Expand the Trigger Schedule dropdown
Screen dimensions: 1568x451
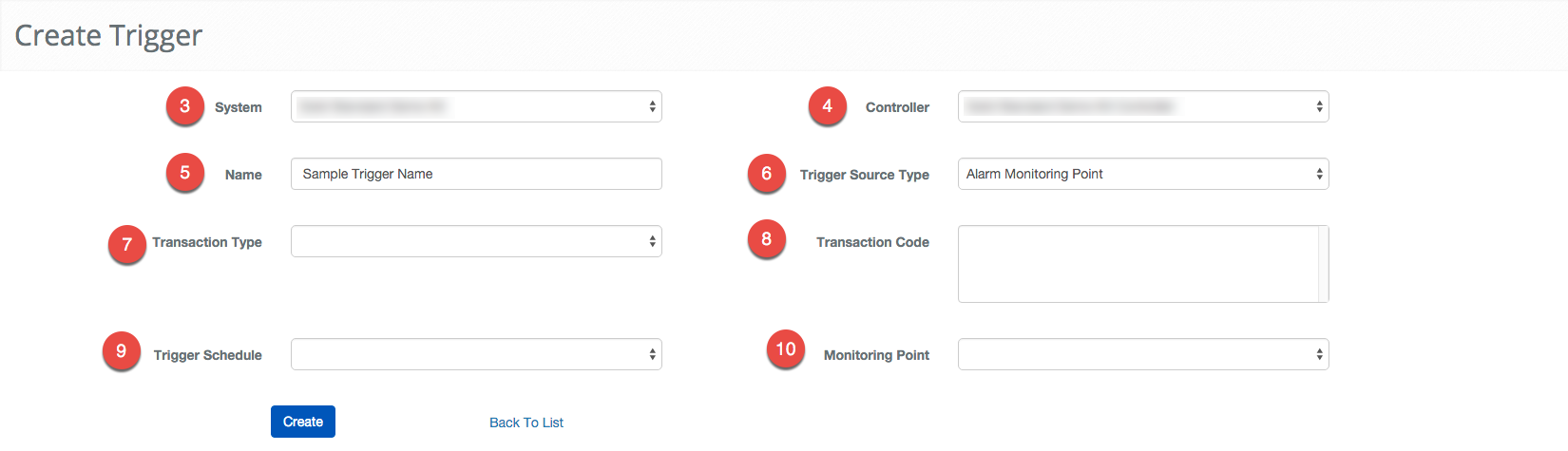point(476,354)
